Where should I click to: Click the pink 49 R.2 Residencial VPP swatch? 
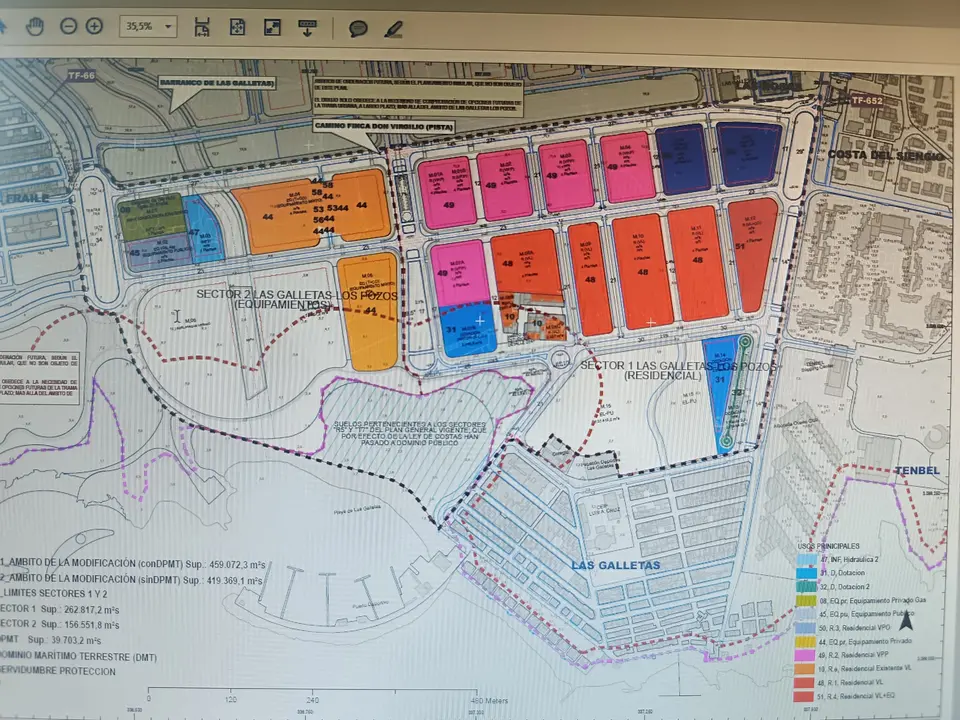click(805, 655)
